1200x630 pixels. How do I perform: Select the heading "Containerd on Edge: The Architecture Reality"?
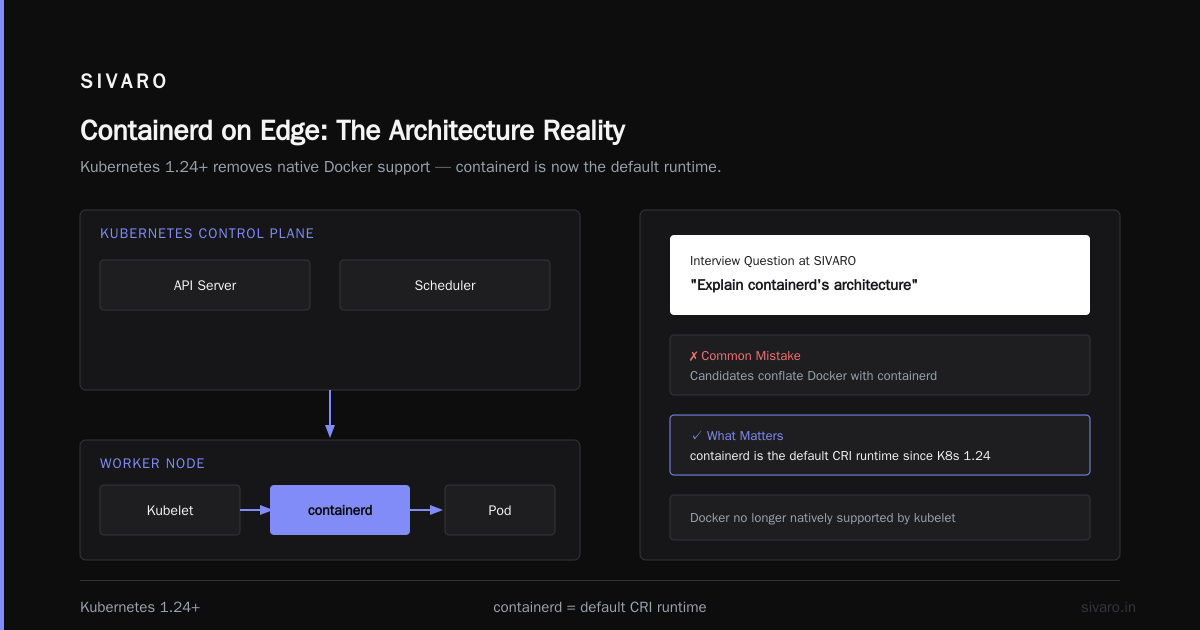[352, 131]
